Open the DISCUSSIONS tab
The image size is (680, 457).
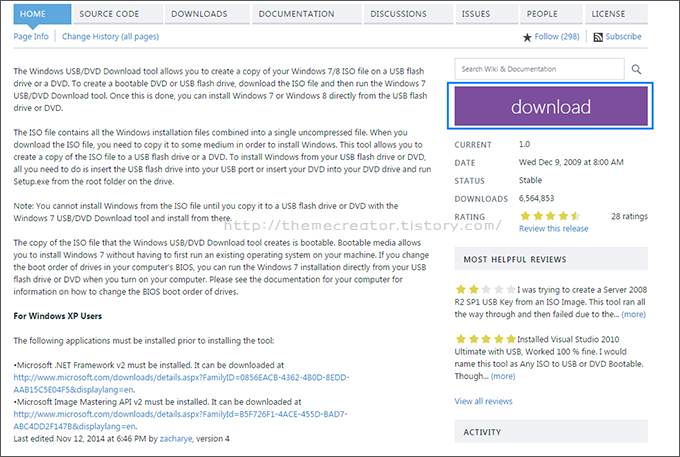(408, 14)
